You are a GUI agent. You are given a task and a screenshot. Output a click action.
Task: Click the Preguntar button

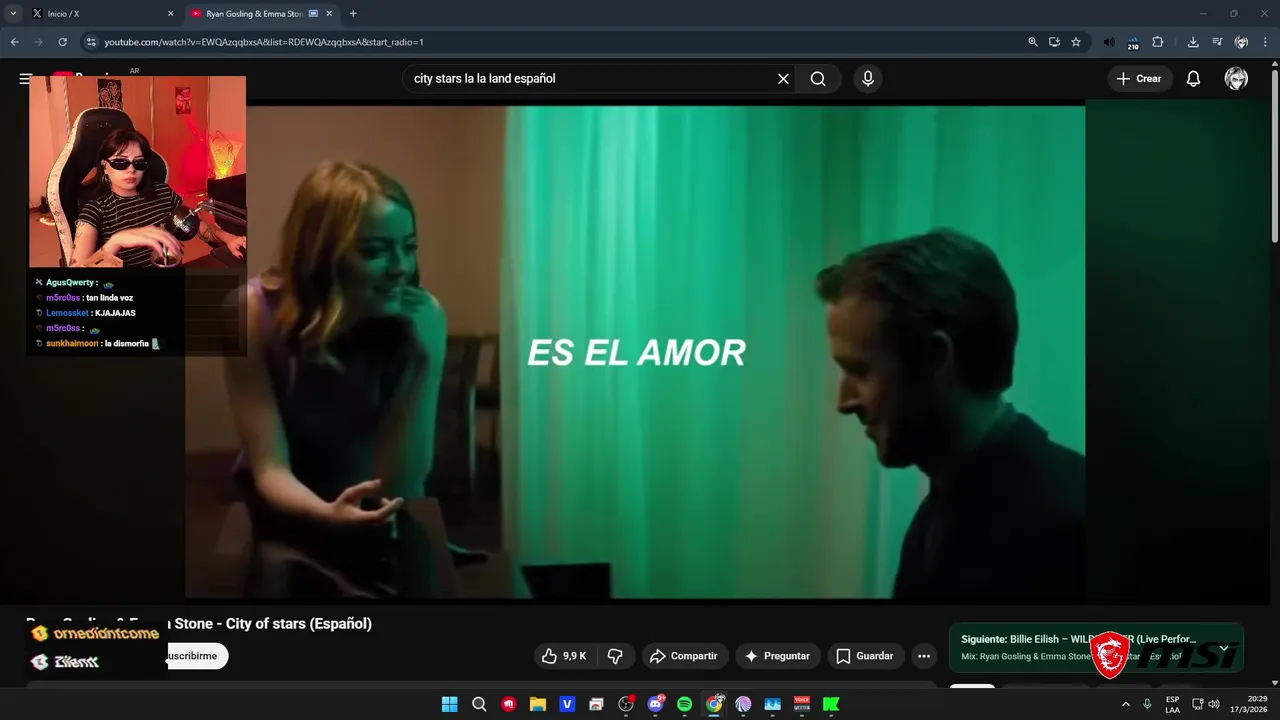pos(778,656)
